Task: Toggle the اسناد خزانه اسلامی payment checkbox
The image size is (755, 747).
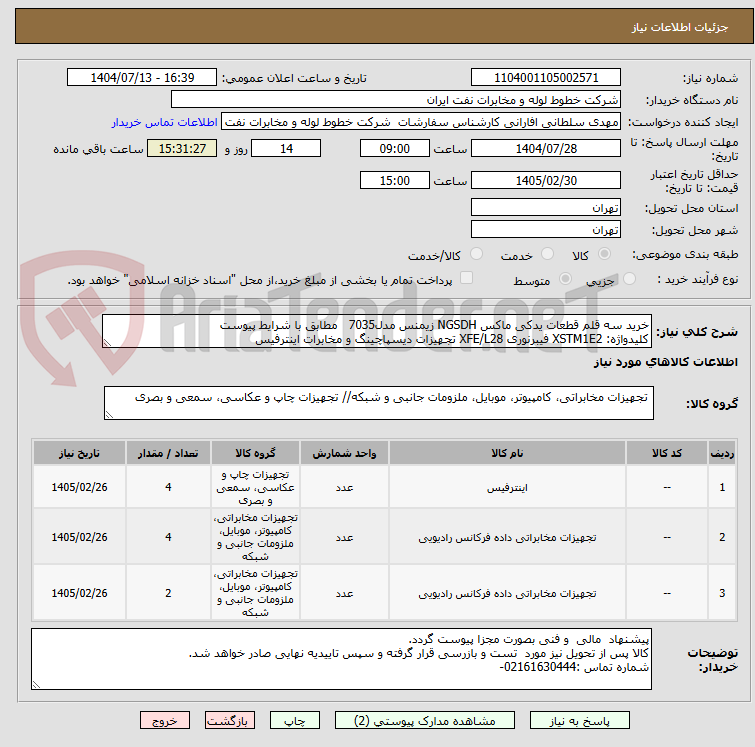Action: 466,277
